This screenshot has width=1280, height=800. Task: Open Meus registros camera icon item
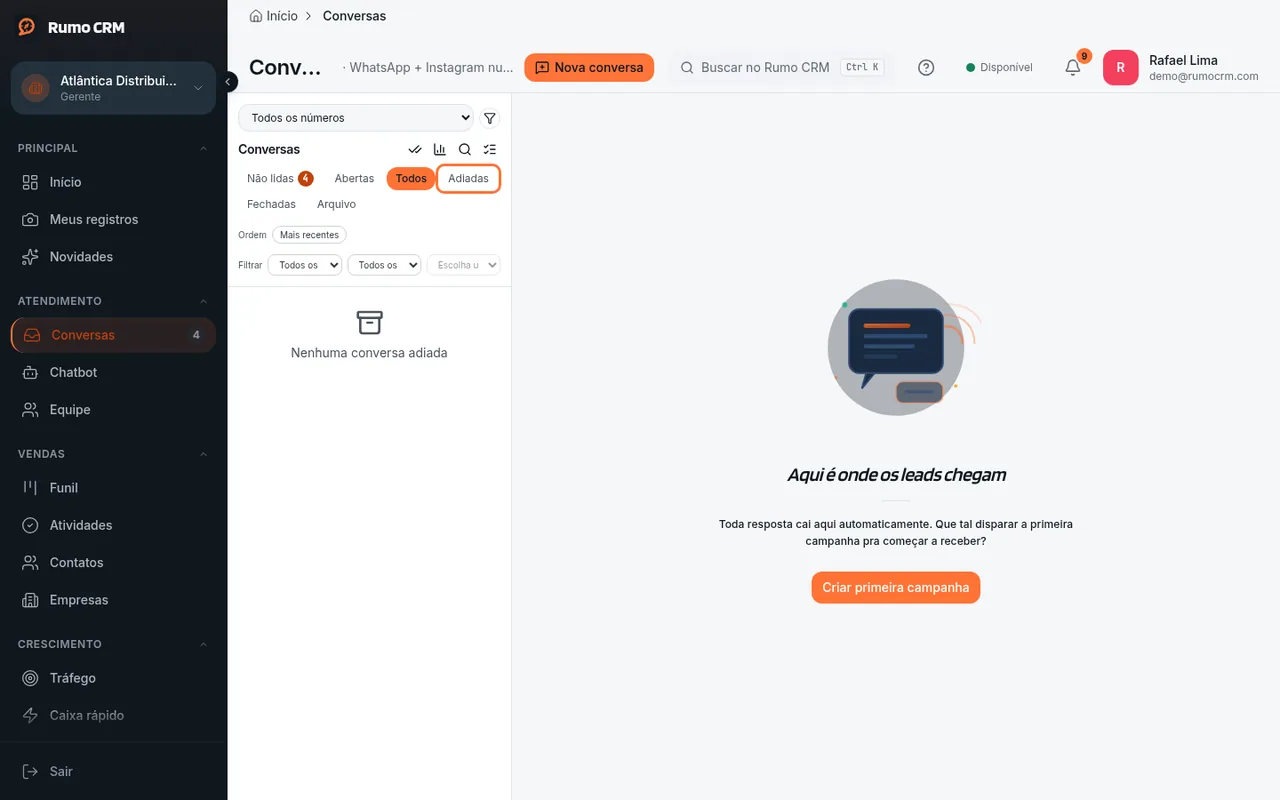113,219
